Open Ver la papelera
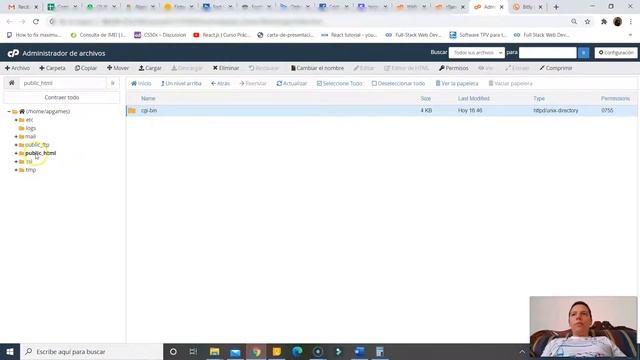This screenshot has width=640, height=360. click(457, 83)
